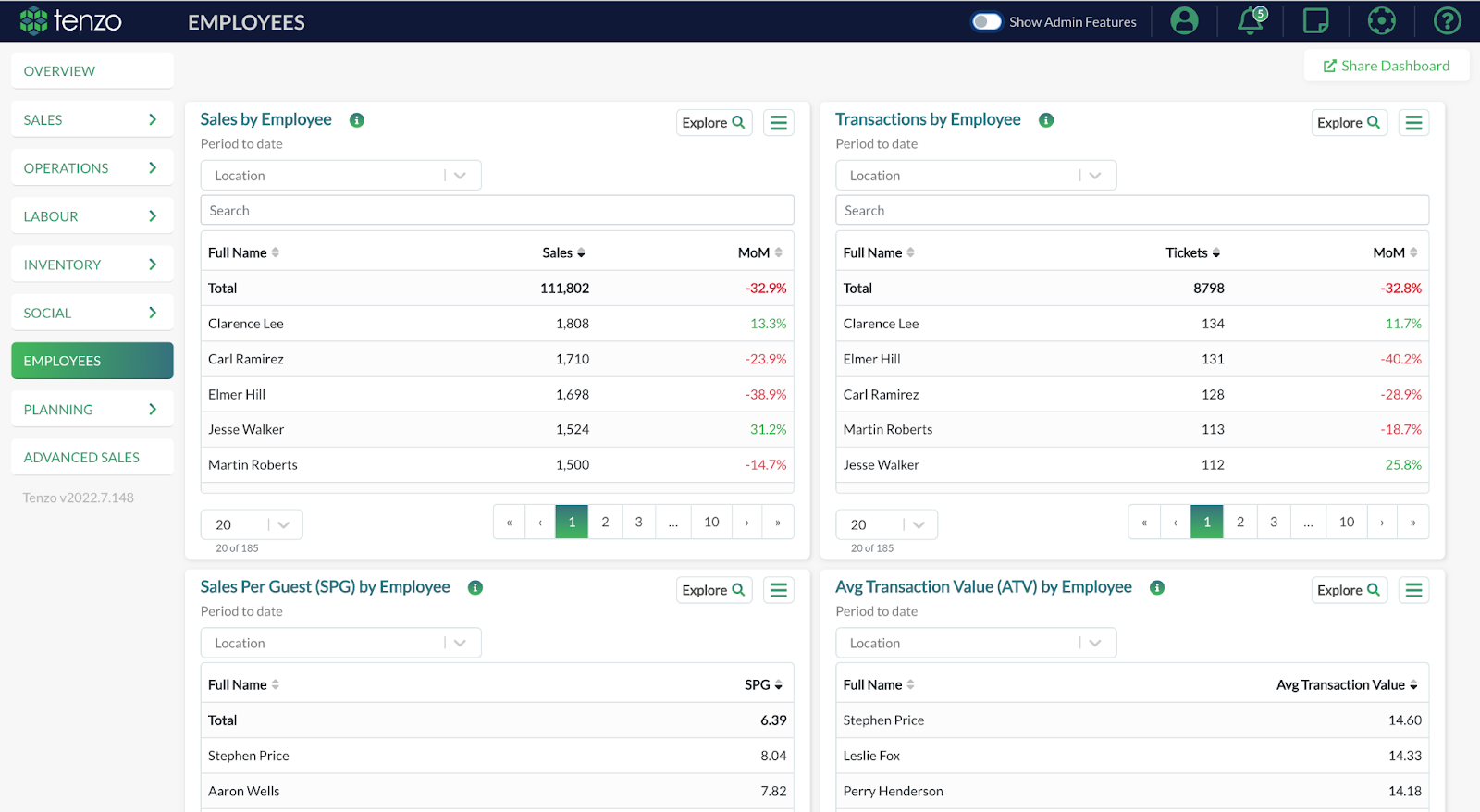Sort Transactions table by Tickets column
Image resolution: width=1480 pixels, height=812 pixels.
1192,252
